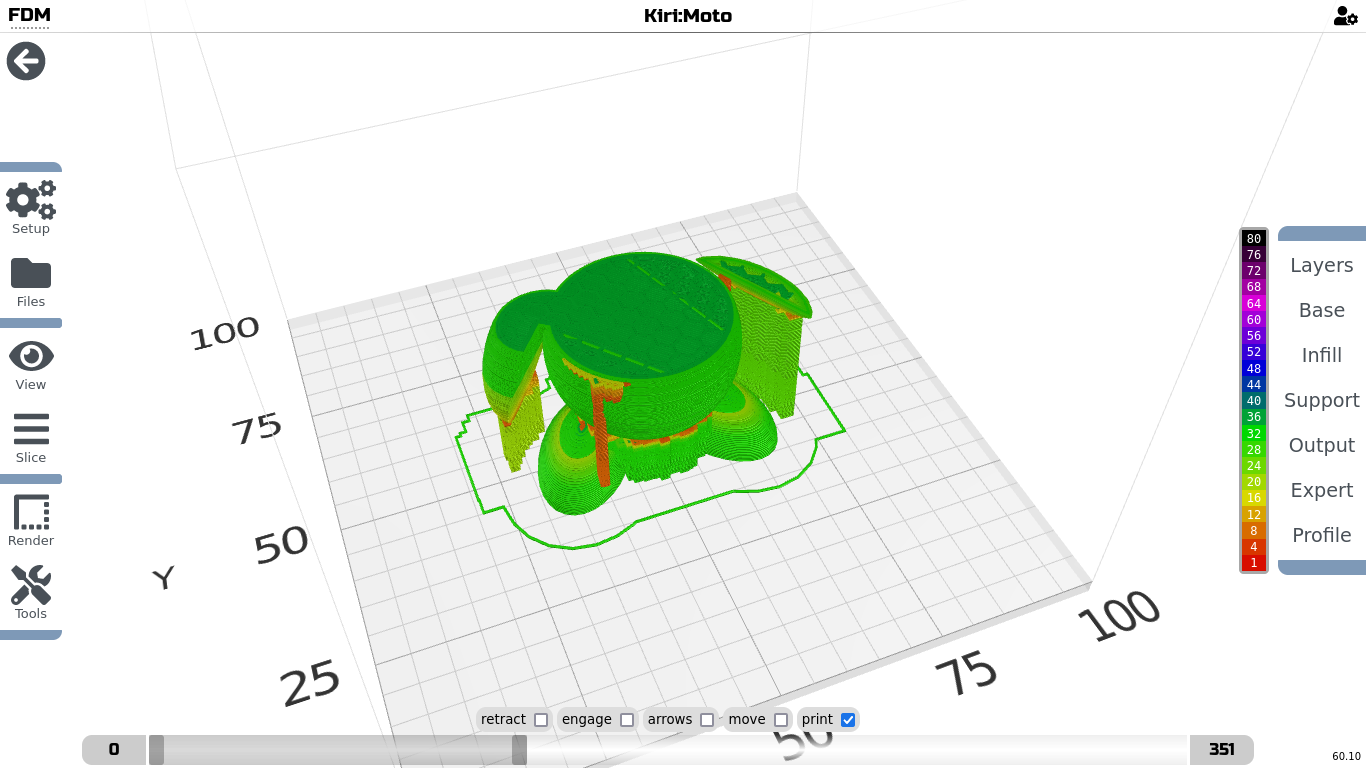
Task: Enable the arrows checkbox
Action: click(x=707, y=720)
